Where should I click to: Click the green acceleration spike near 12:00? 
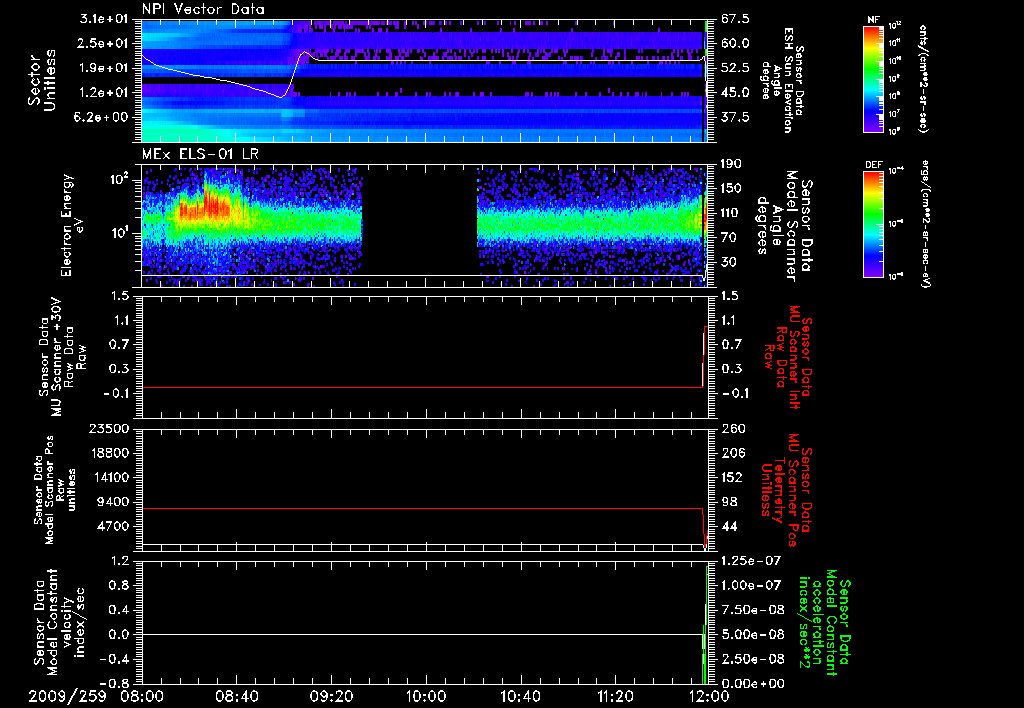[705, 624]
